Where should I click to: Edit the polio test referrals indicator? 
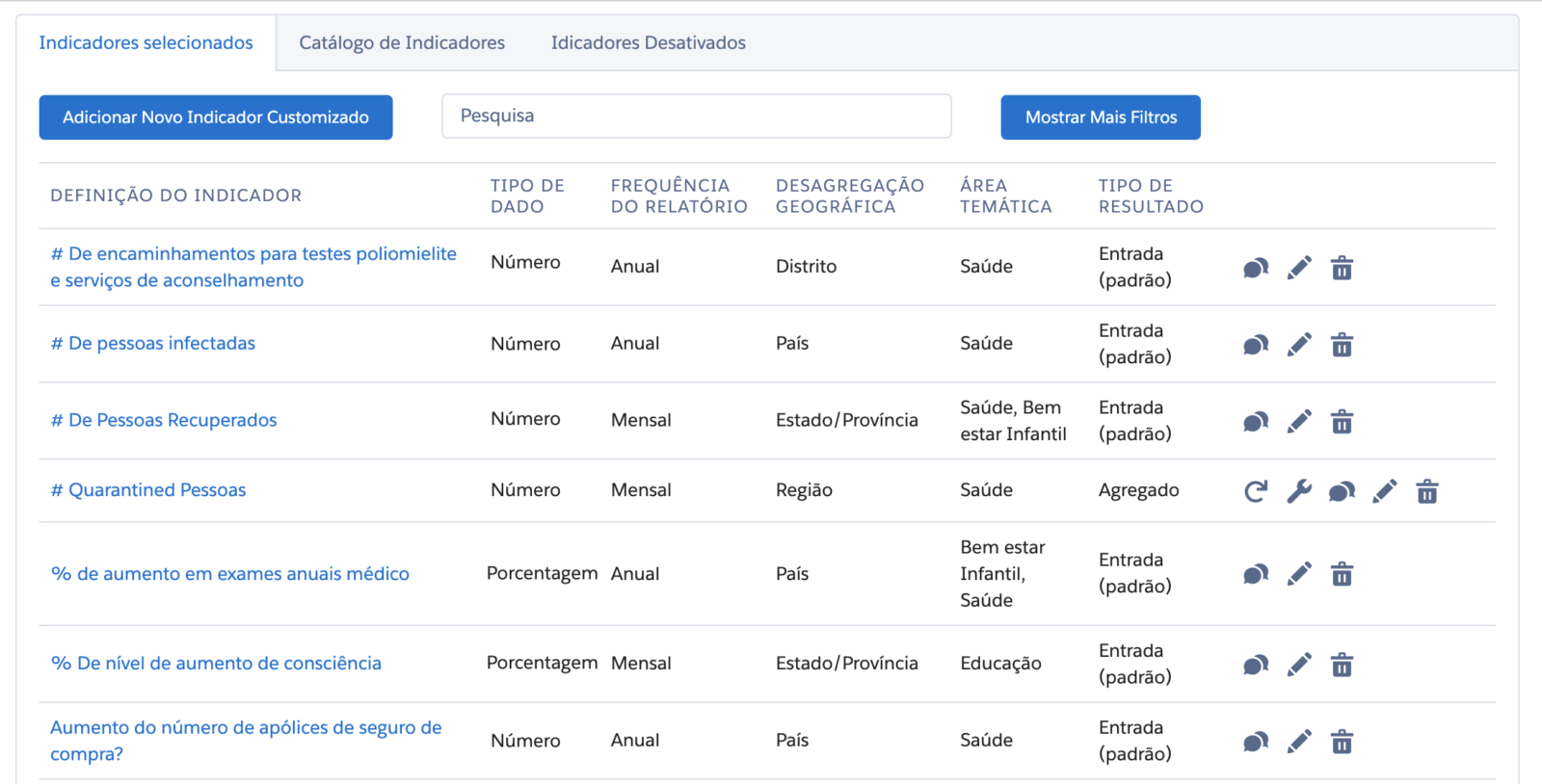(x=1299, y=268)
